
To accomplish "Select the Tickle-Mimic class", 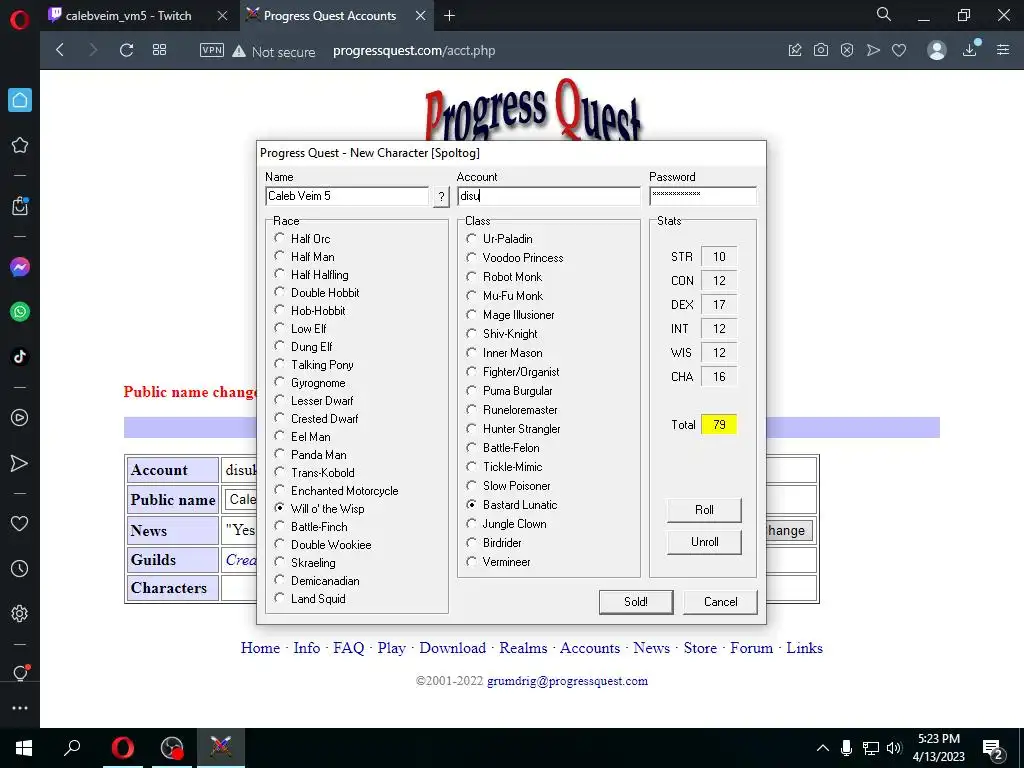I will coord(506,467).
